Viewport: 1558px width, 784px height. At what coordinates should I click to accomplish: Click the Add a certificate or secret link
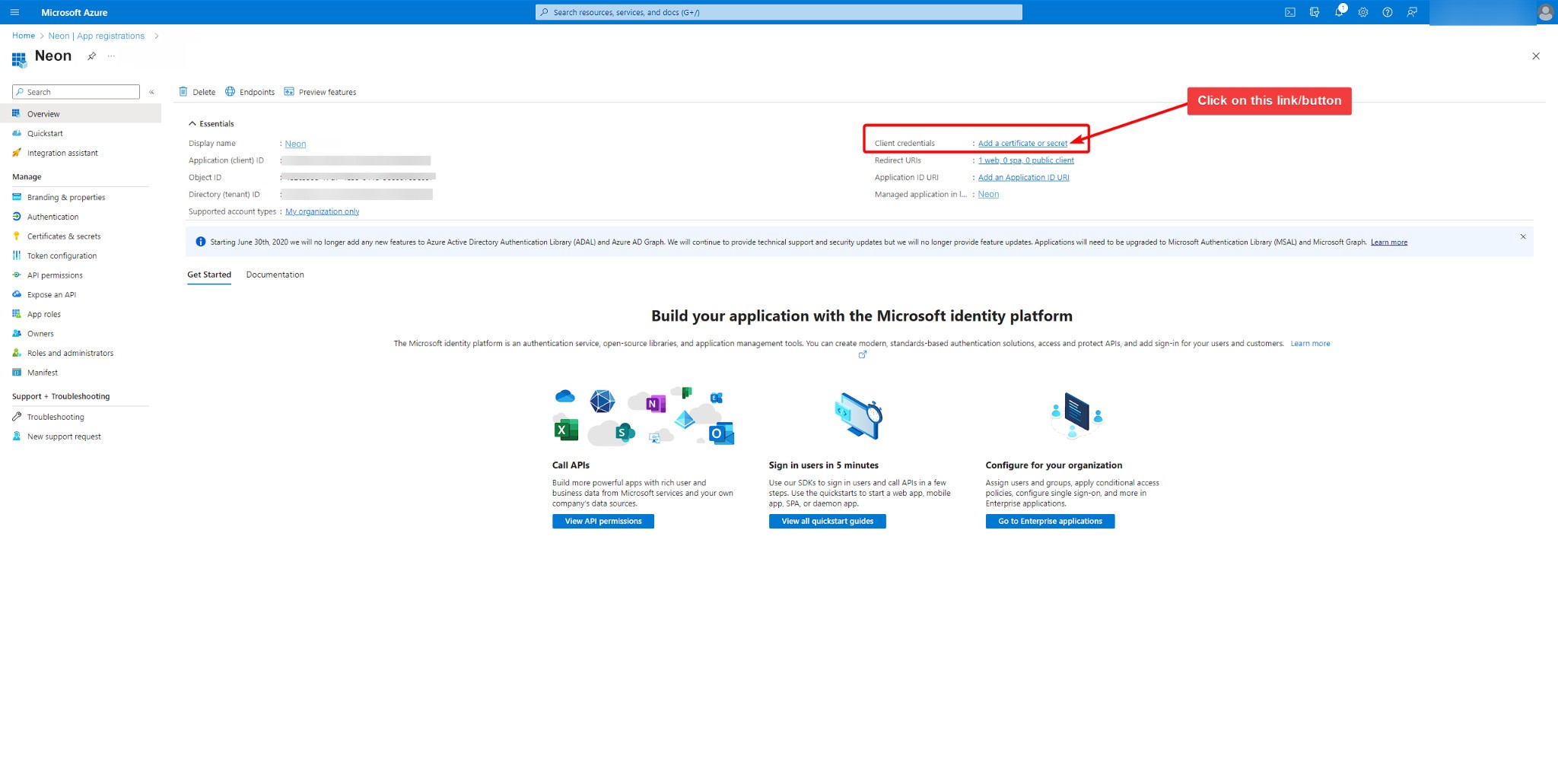[1022, 143]
